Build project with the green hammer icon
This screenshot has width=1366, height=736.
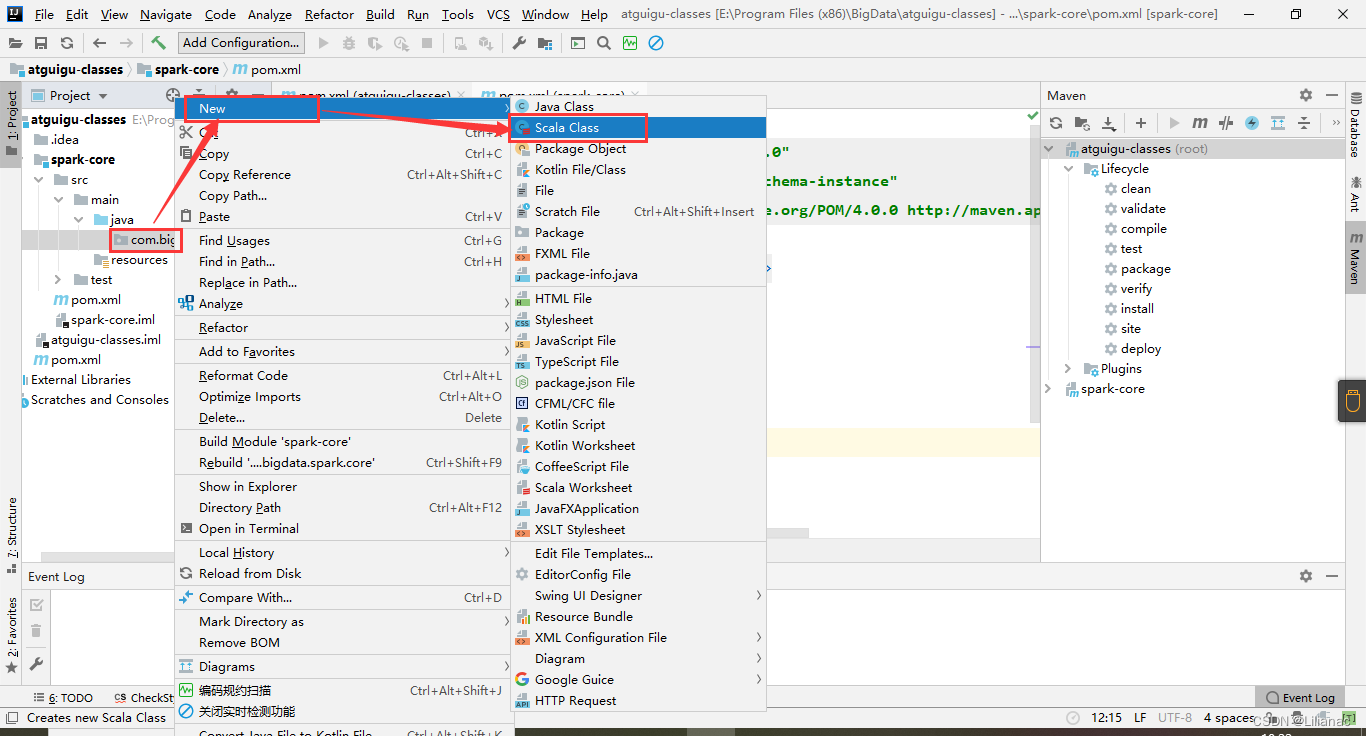click(158, 43)
